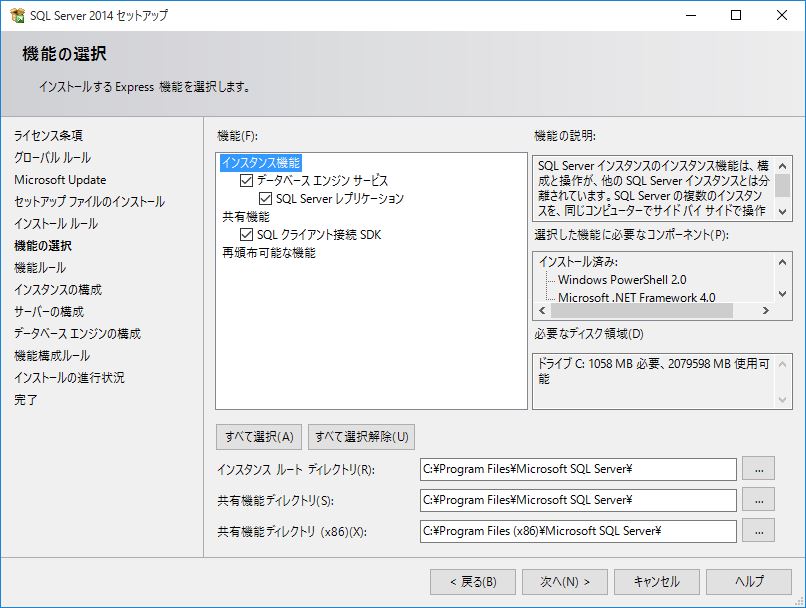Click left arrow of components horizontal scrollbar
This screenshot has height=608, width=806.
(x=542, y=310)
